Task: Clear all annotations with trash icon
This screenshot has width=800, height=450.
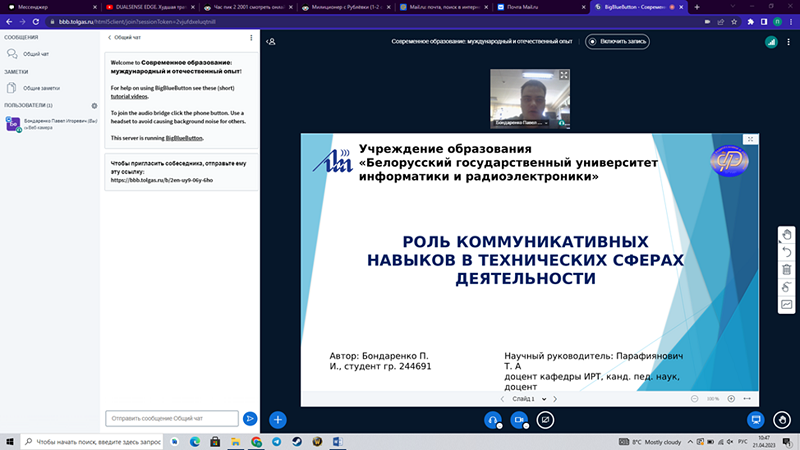Action: (787, 269)
